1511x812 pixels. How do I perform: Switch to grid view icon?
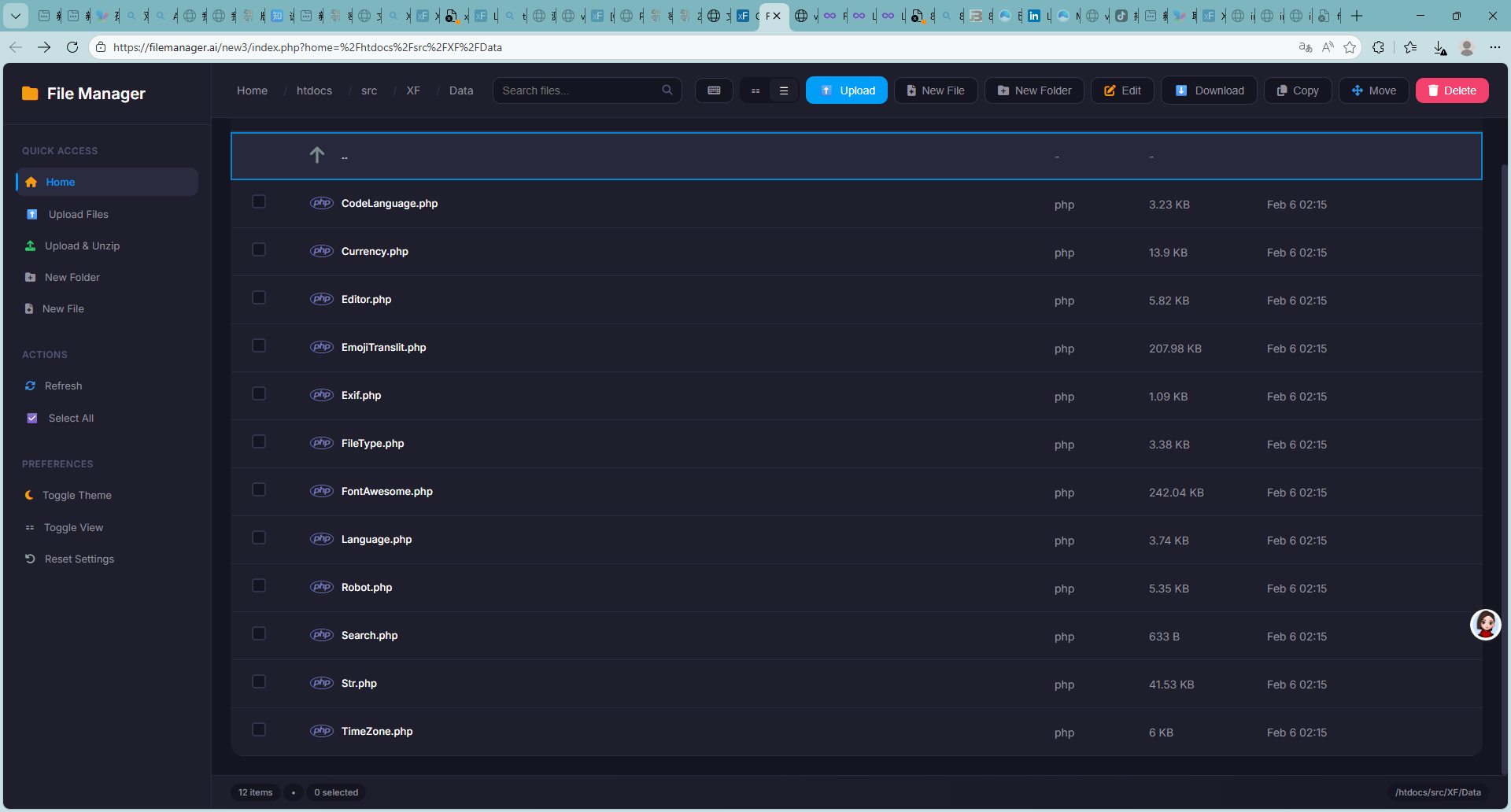pyautogui.click(x=755, y=90)
